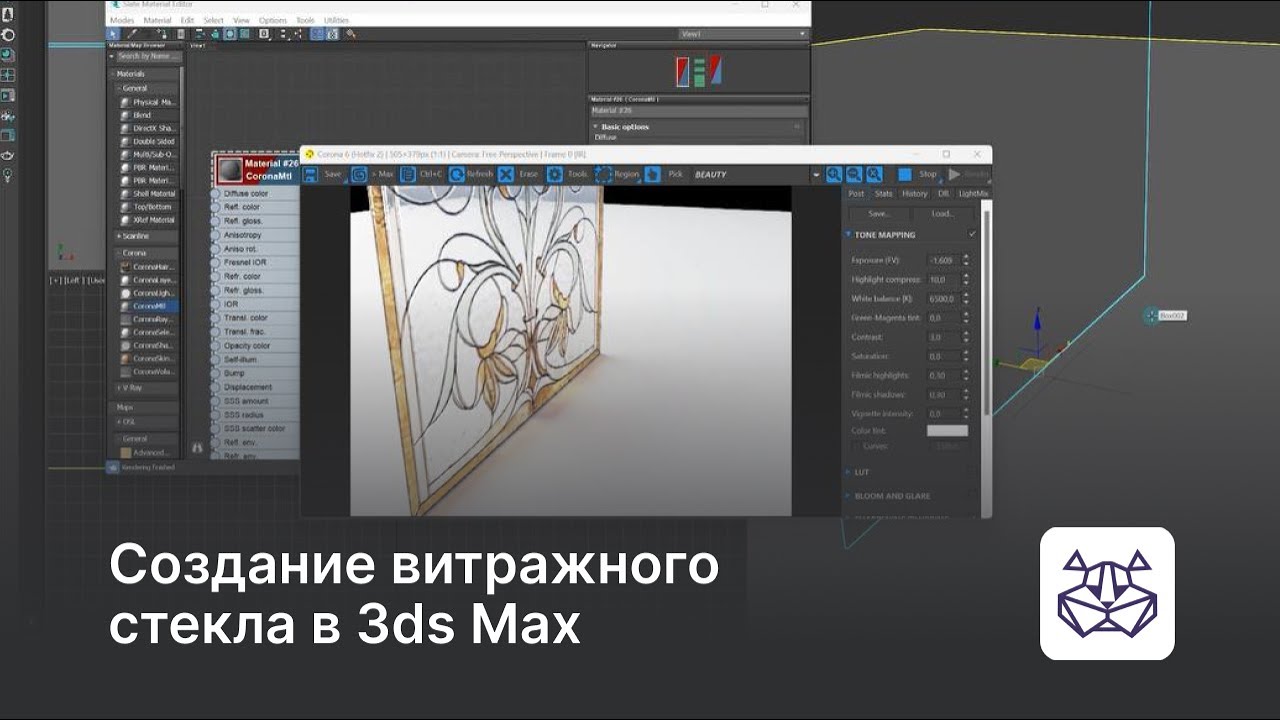Click the lightbulb icon in left Max toolbar
This screenshot has height=720, width=1280.
tap(8, 175)
